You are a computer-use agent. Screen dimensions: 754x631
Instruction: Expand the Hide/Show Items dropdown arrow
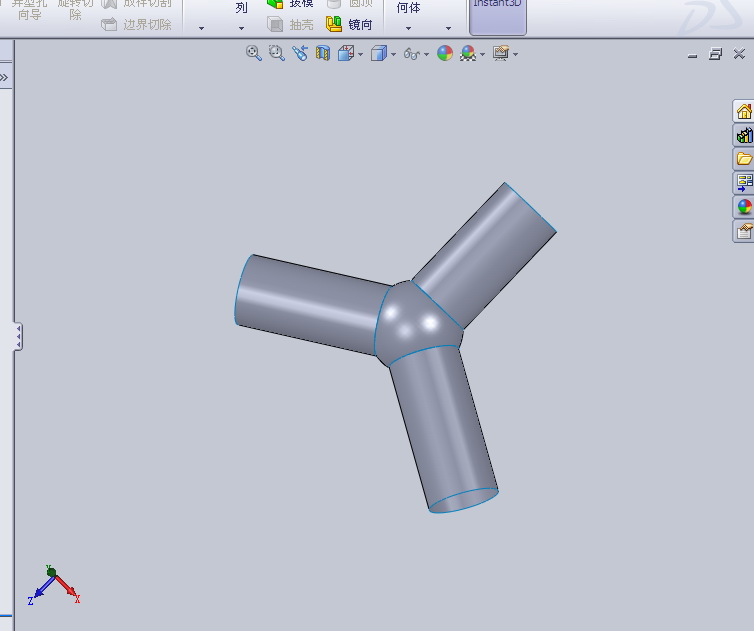coord(427,55)
